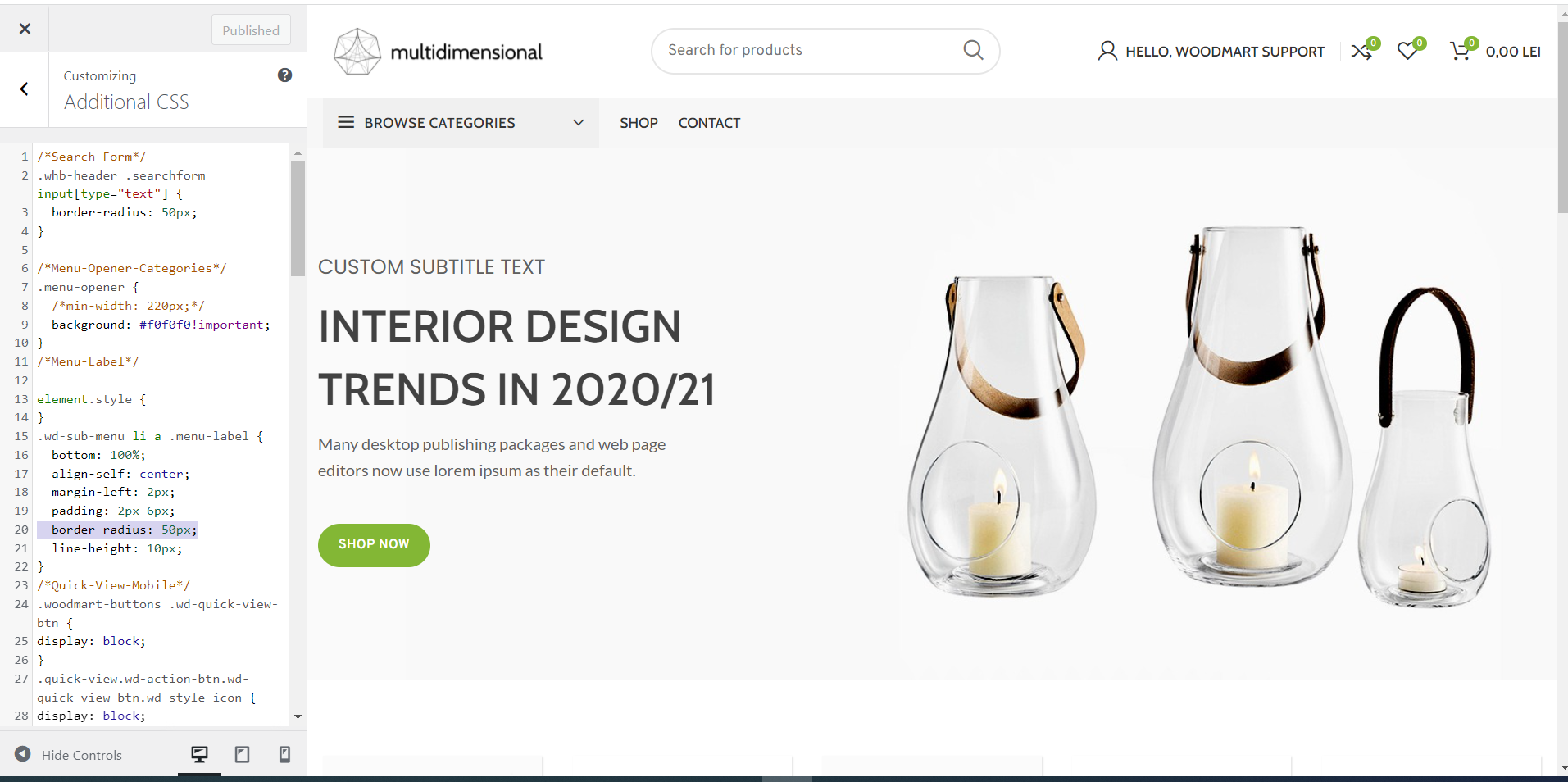Open the Contact menu item
The height and width of the screenshot is (782, 1568).
(x=709, y=123)
